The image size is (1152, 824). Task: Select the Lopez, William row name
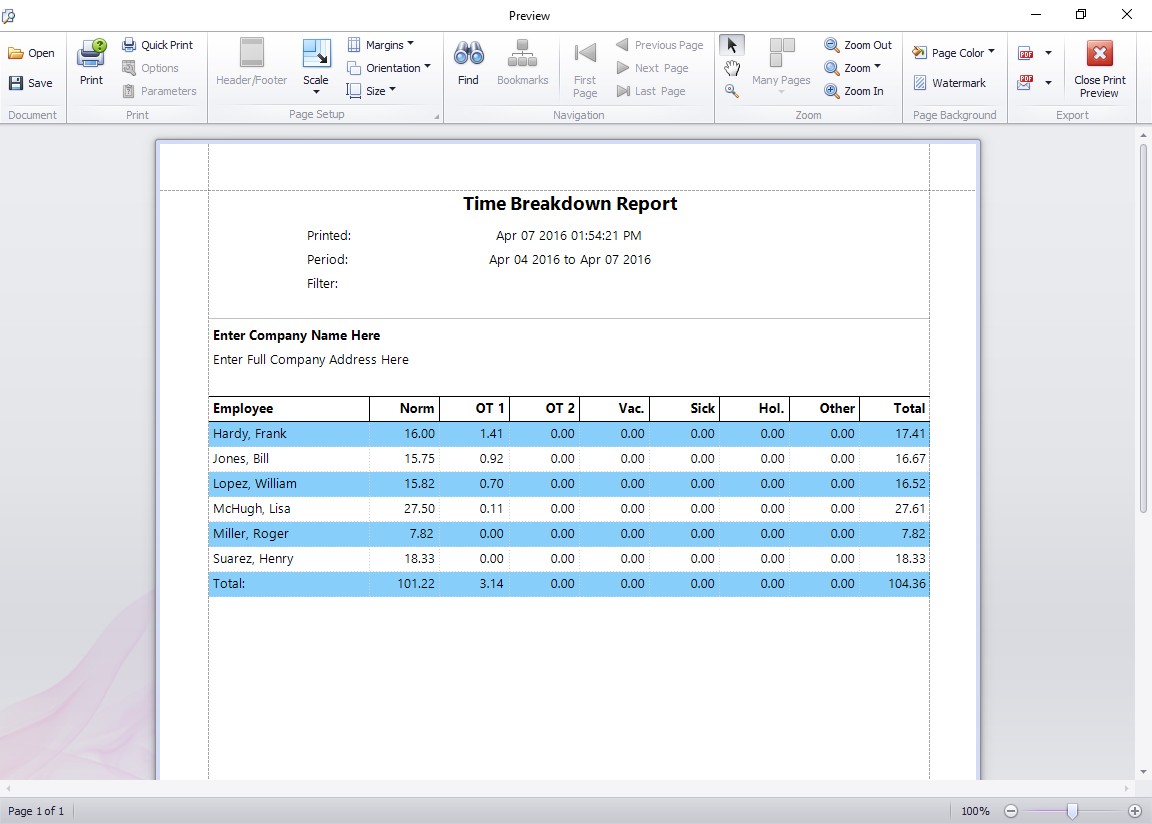[x=255, y=483]
